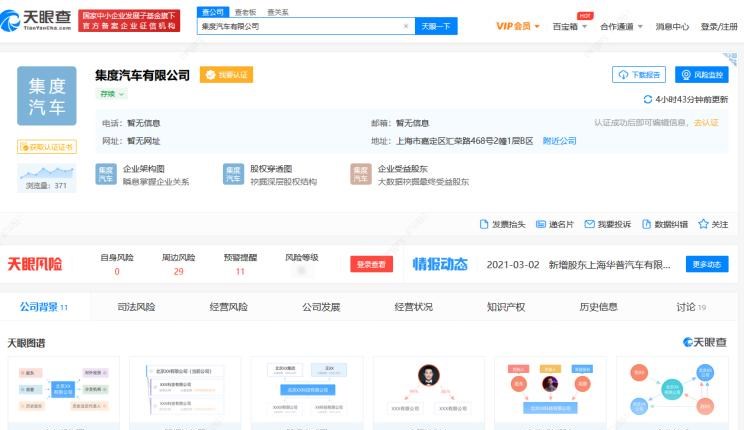Click the 去认证 link
744x430 pixels.
(x=706, y=123)
